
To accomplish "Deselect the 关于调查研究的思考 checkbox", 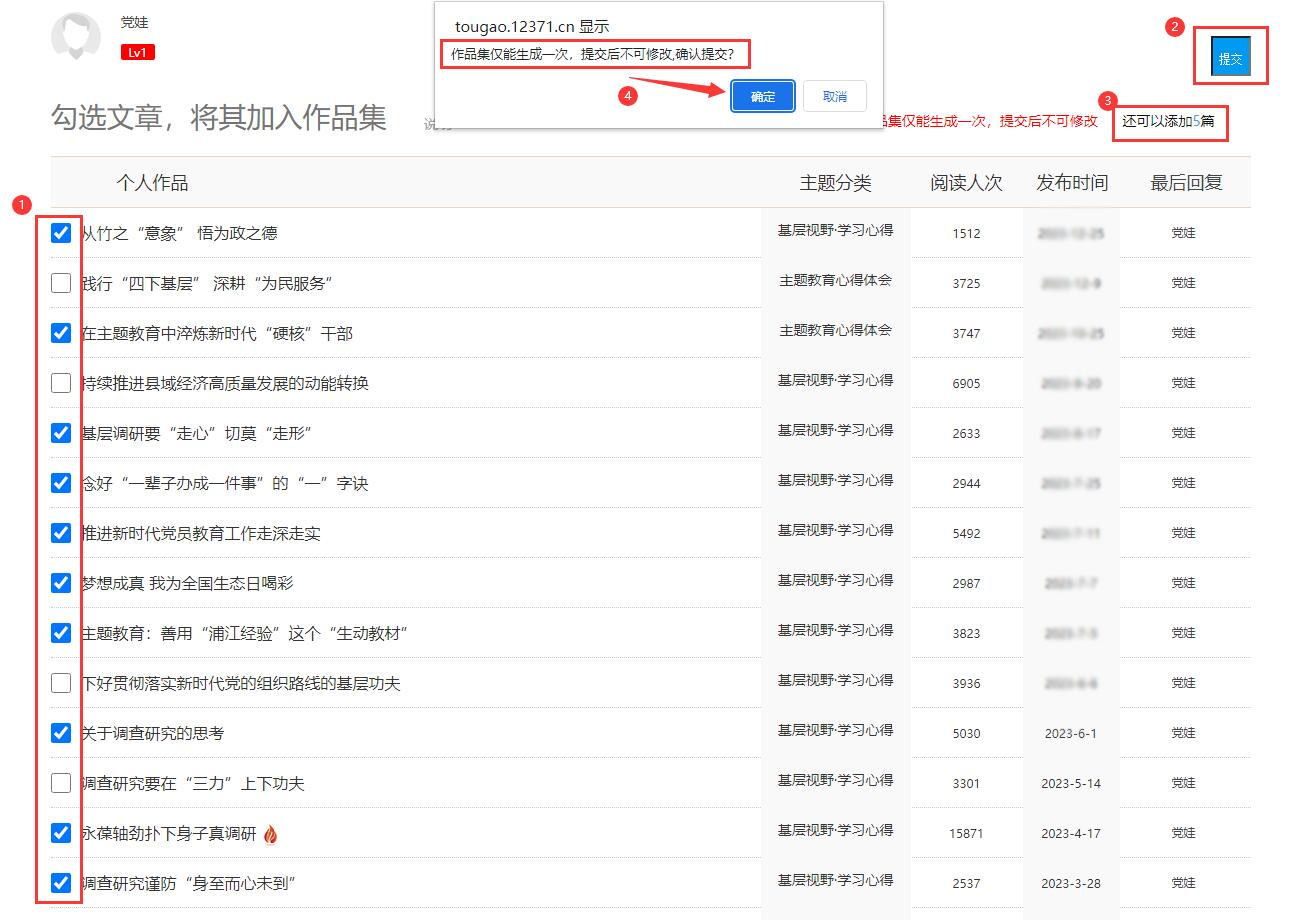I will coord(61,733).
